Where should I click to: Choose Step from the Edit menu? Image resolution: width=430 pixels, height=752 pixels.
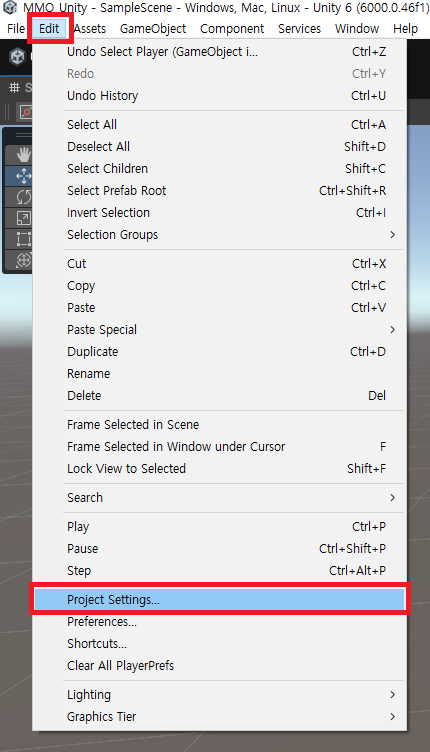click(x=220, y=571)
